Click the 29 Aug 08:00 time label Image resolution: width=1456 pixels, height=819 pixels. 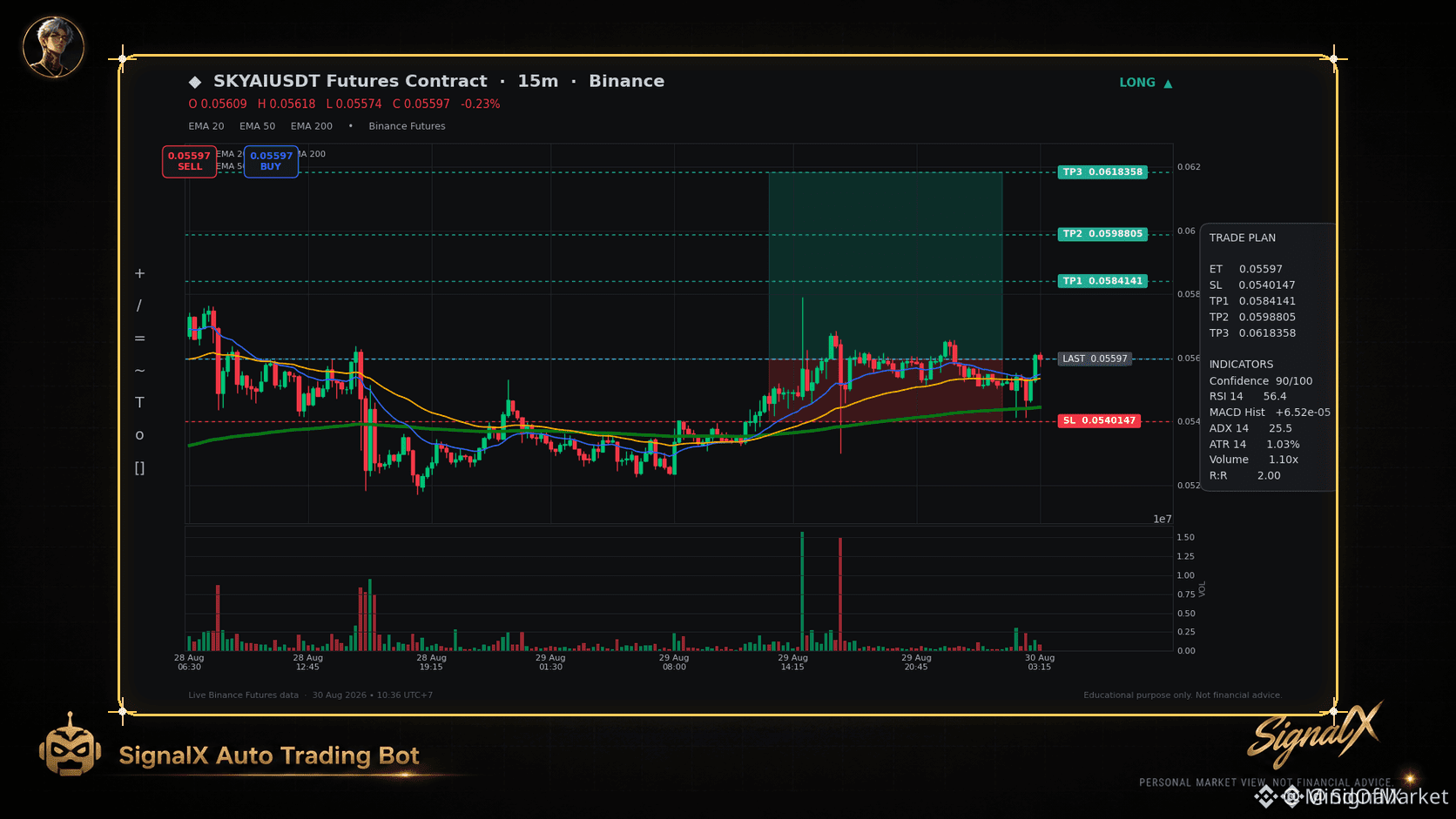point(674,662)
